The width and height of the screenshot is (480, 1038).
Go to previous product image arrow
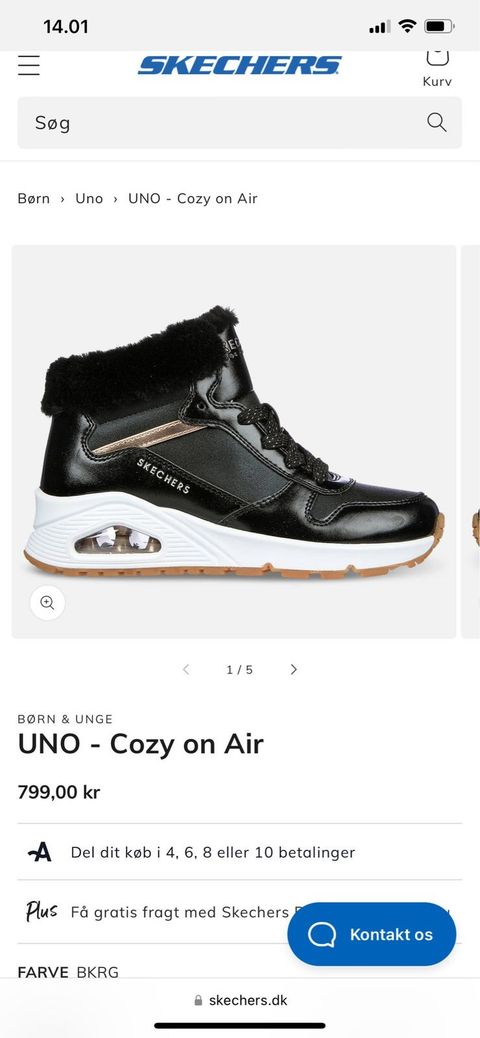pyautogui.click(x=186, y=669)
